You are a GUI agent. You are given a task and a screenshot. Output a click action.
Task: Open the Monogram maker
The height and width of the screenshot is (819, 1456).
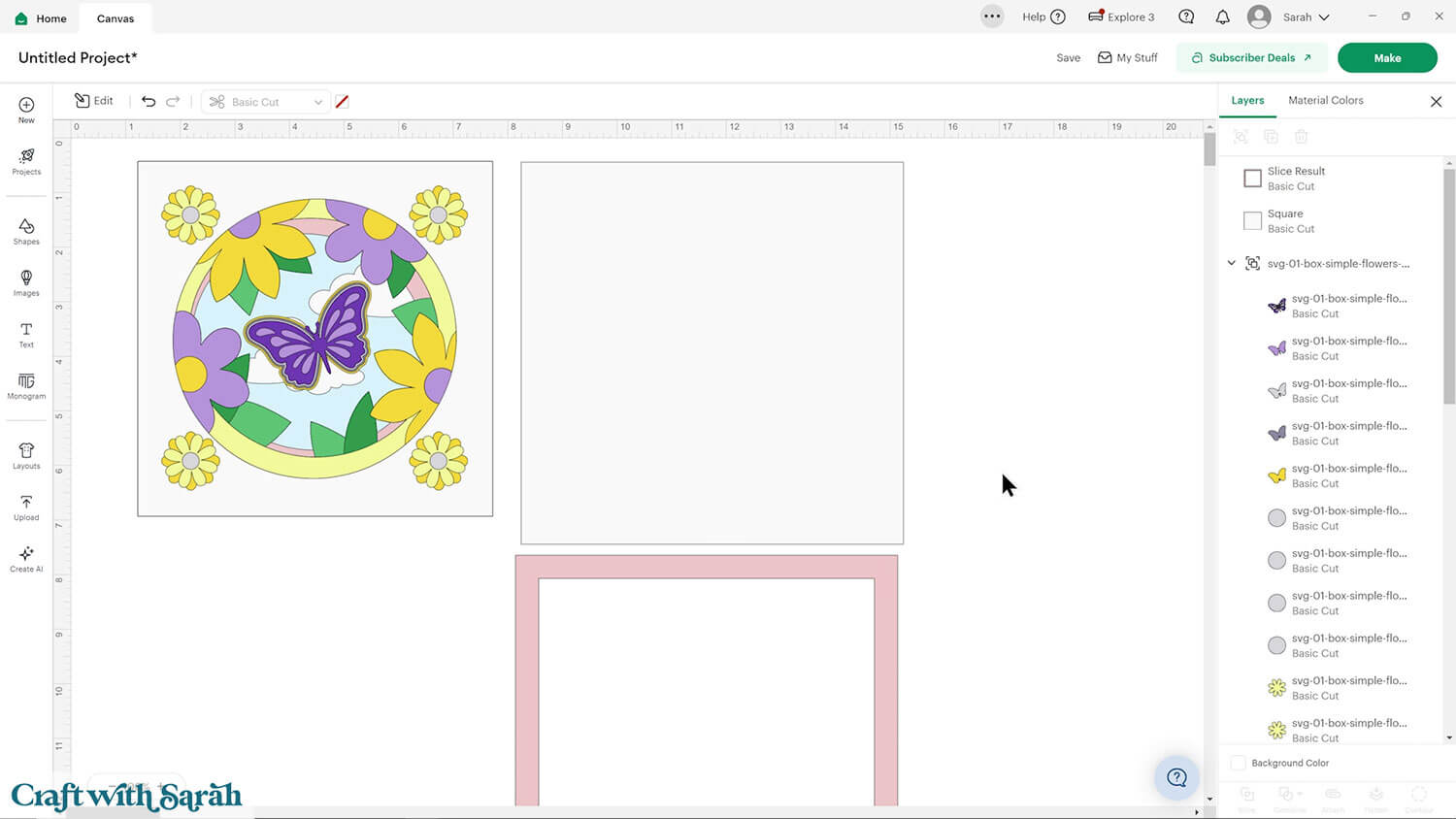click(x=26, y=385)
